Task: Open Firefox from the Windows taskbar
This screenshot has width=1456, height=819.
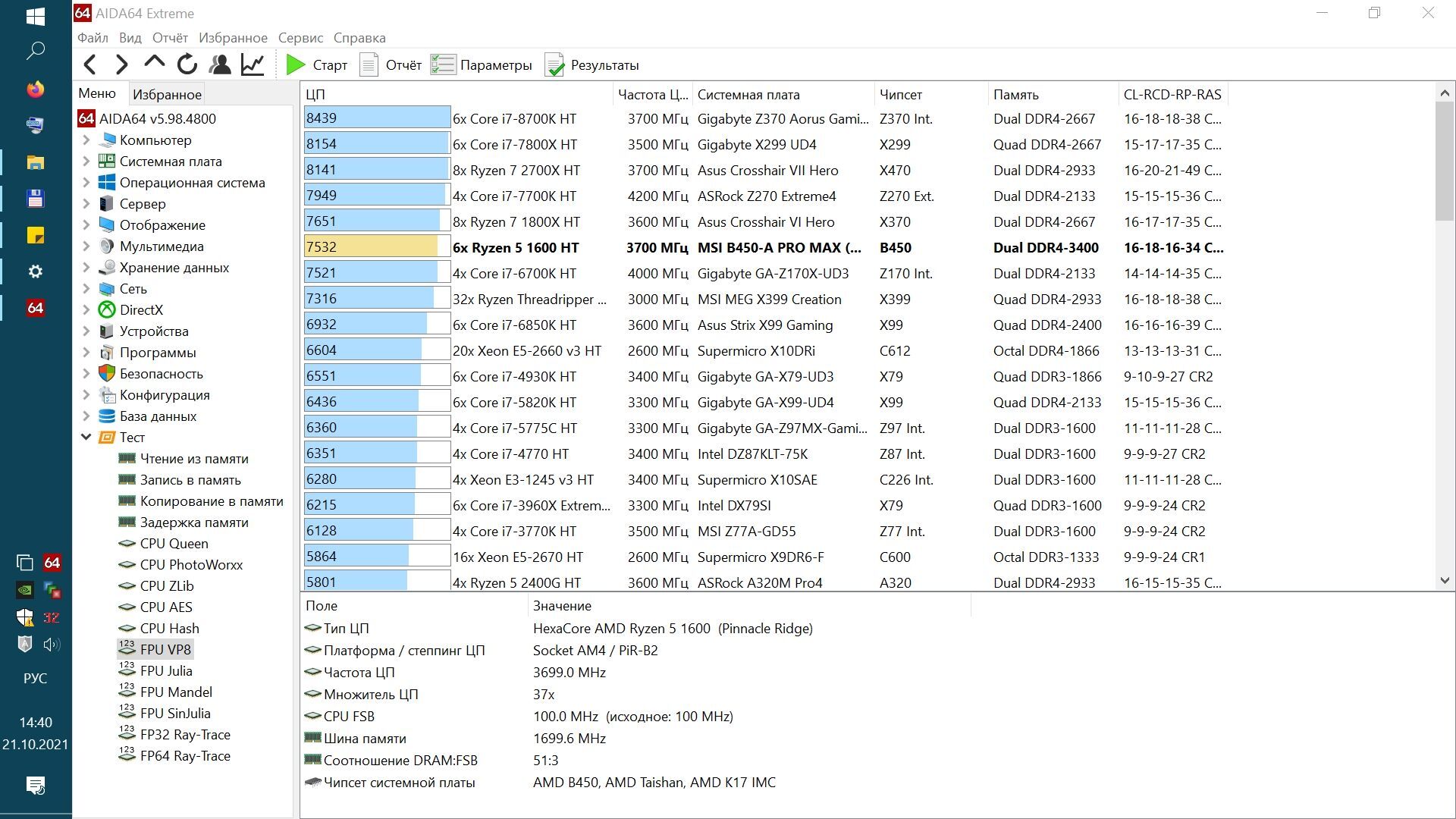Action: pyautogui.click(x=36, y=89)
